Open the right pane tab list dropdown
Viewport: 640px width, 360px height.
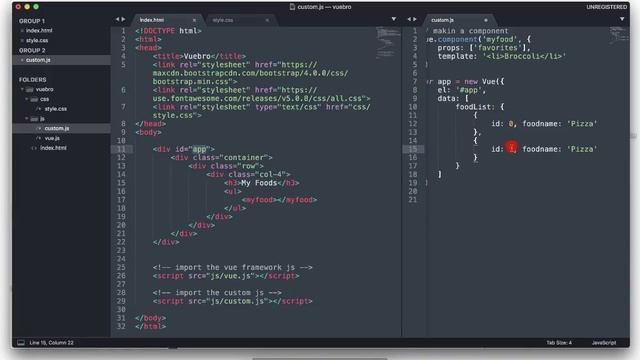click(622, 19)
